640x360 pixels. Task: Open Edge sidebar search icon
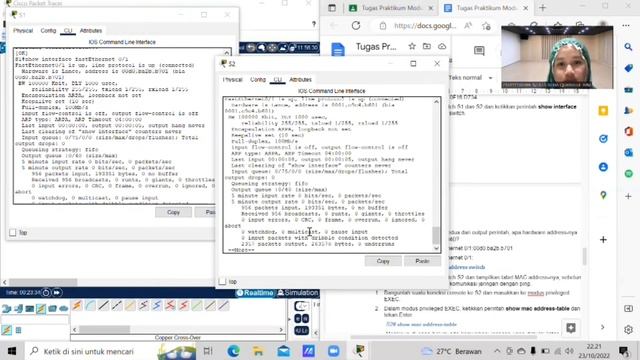(628, 47)
